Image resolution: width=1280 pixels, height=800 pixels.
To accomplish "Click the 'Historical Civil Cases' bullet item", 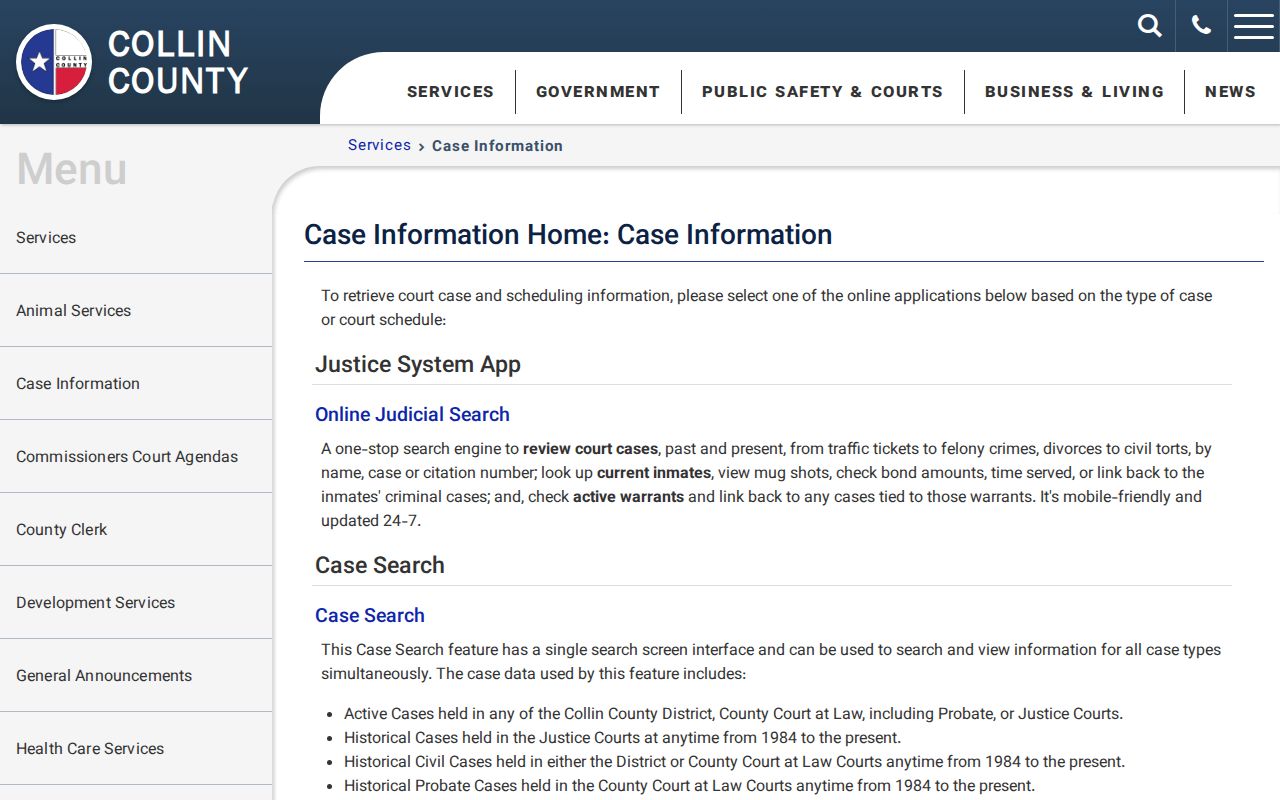I will pyautogui.click(x=734, y=762).
